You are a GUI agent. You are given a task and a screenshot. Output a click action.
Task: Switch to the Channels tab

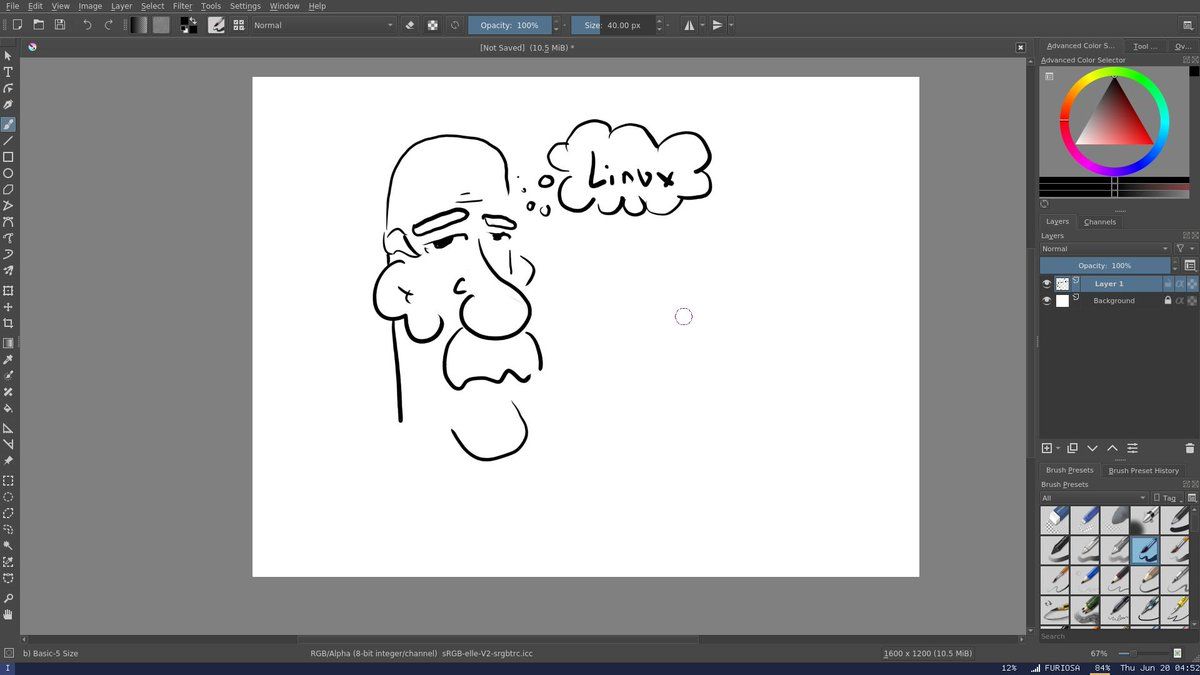coord(1100,222)
